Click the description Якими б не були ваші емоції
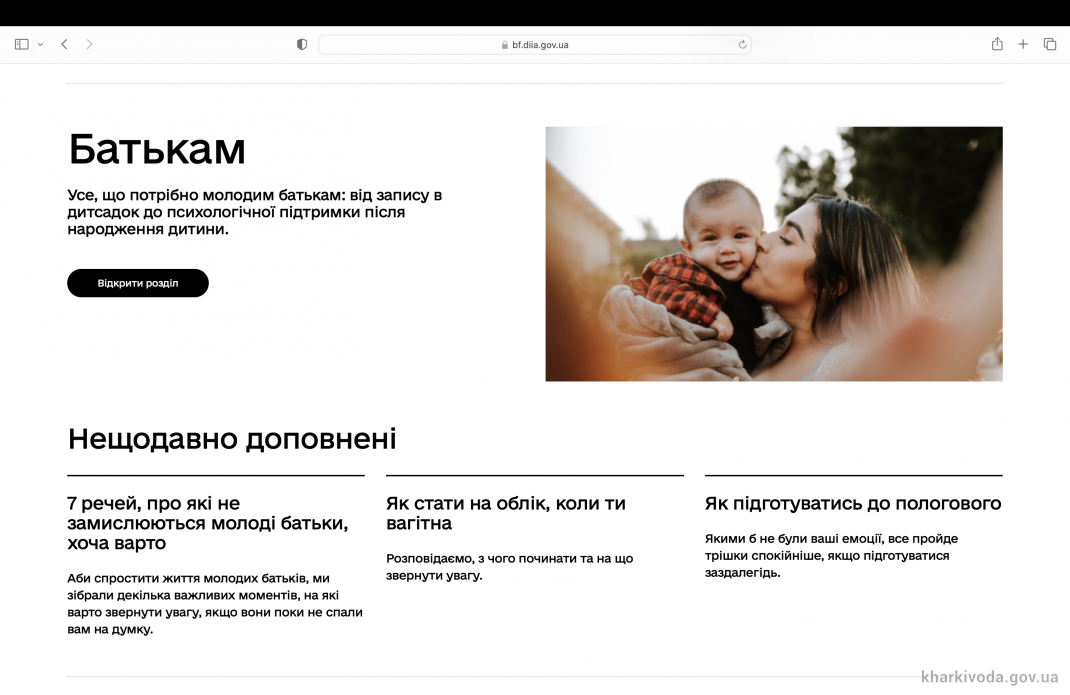 point(831,555)
